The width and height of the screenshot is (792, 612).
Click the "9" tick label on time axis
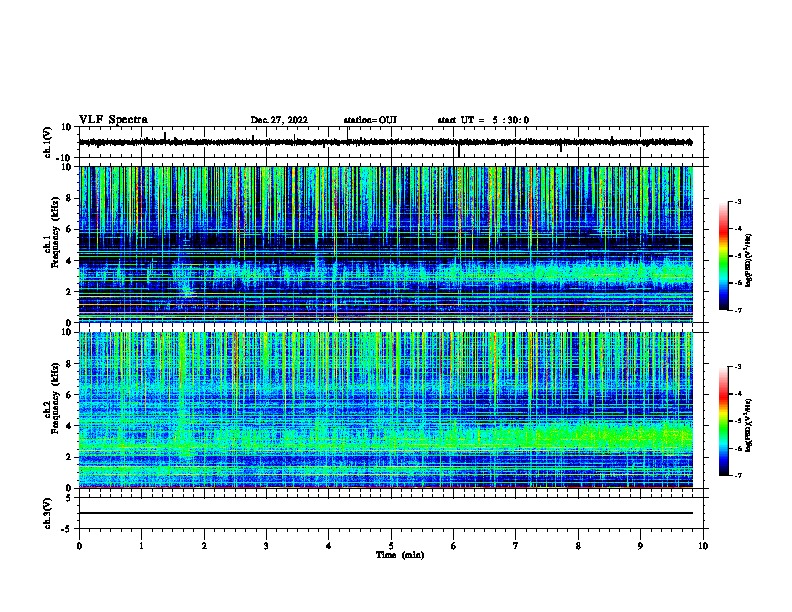coord(640,546)
